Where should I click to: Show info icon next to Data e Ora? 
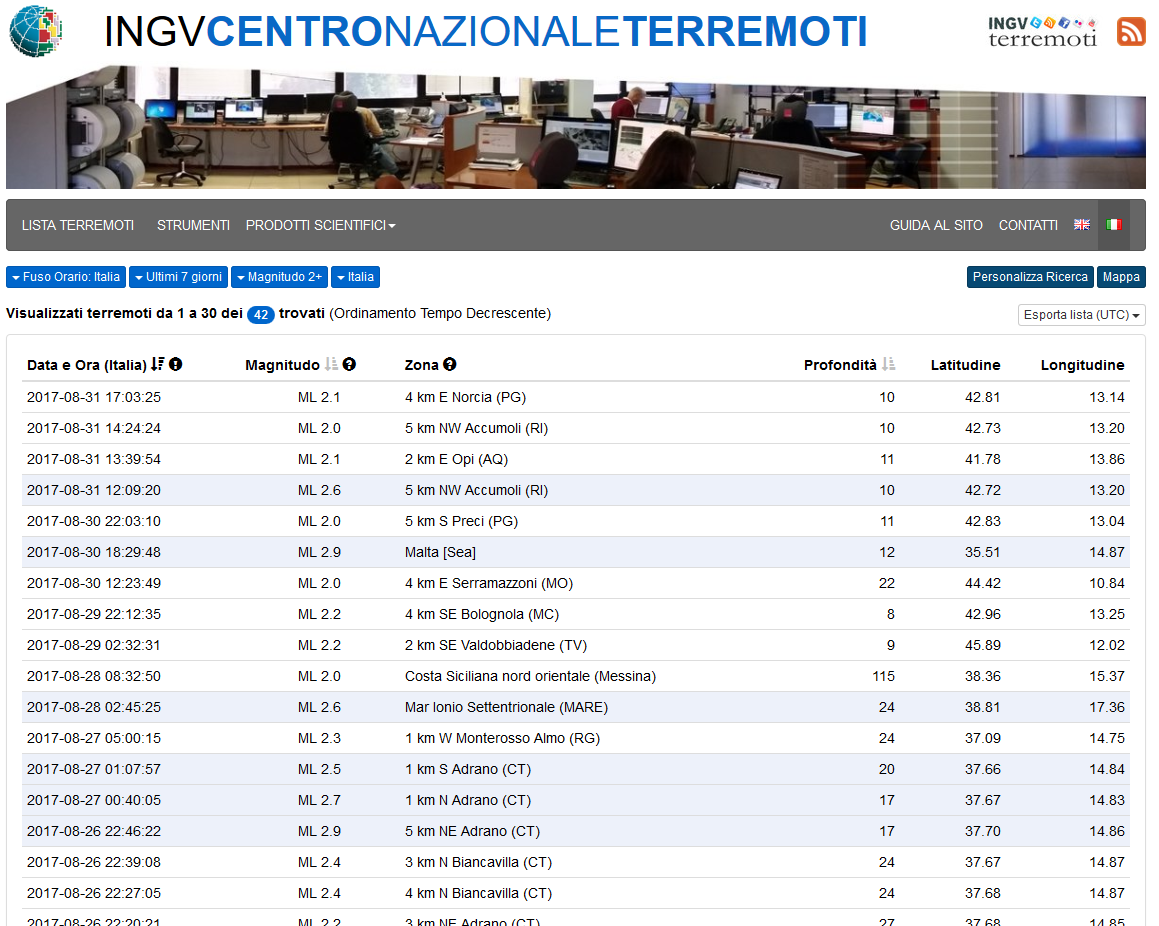[176, 364]
